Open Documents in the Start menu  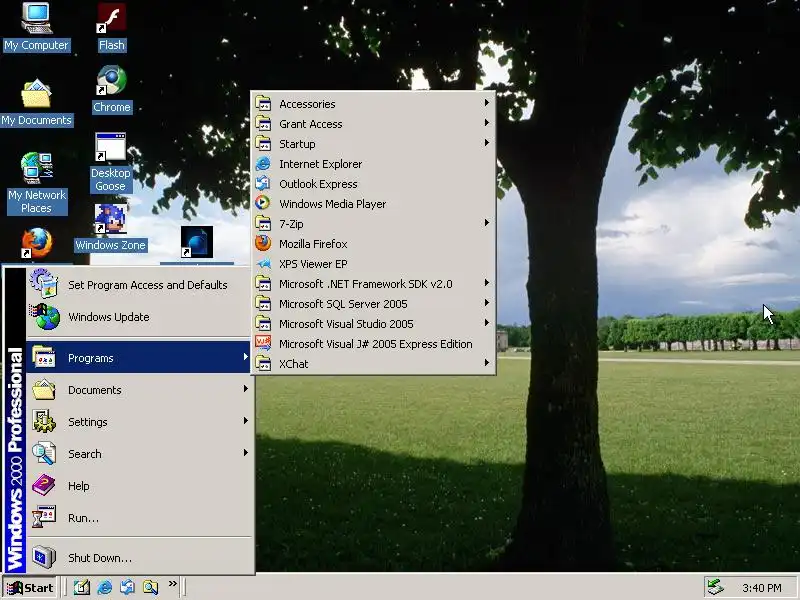click(138, 390)
